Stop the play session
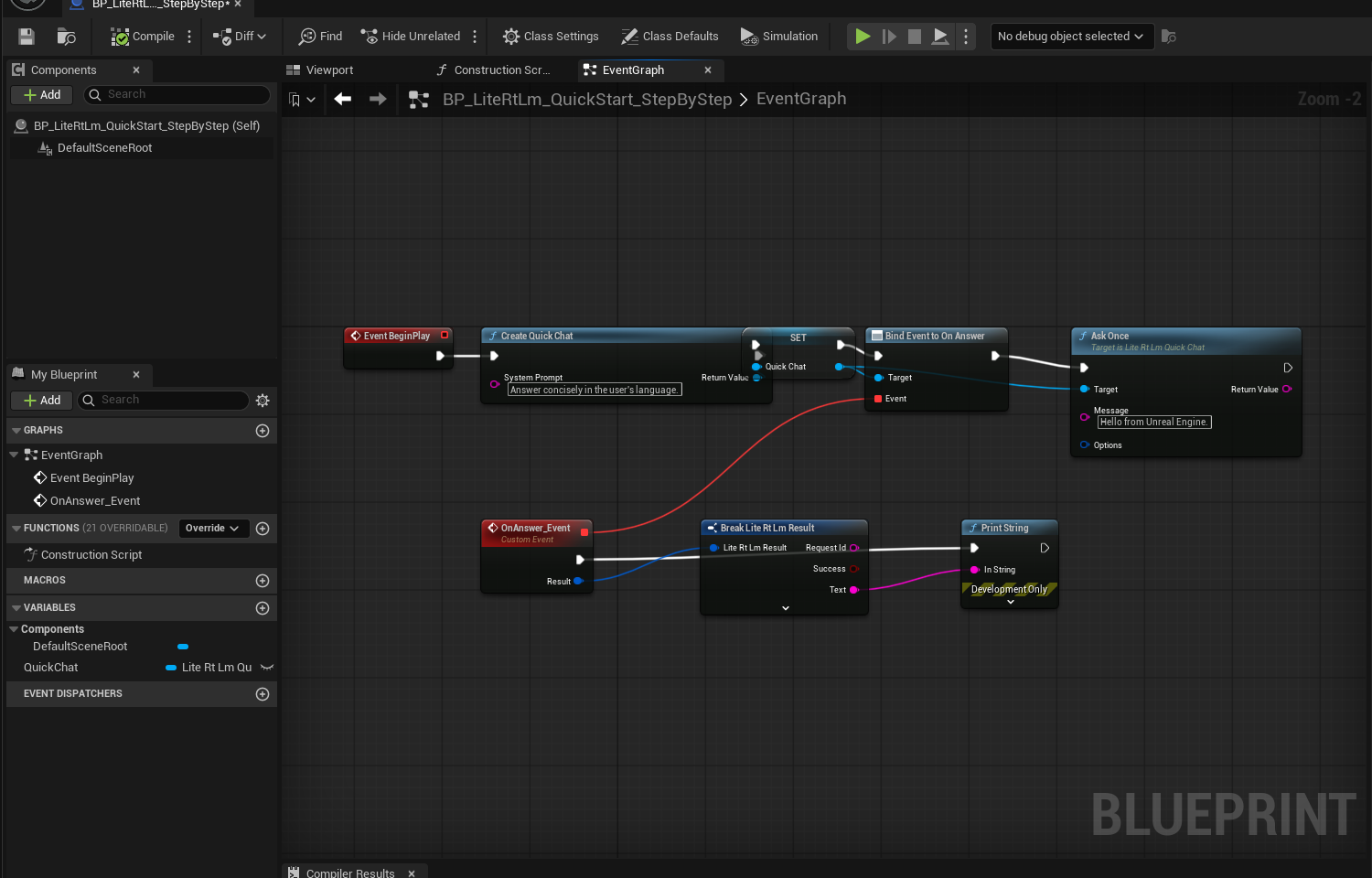1372x878 pixels. pyautogui.click(x=915, y=37)
